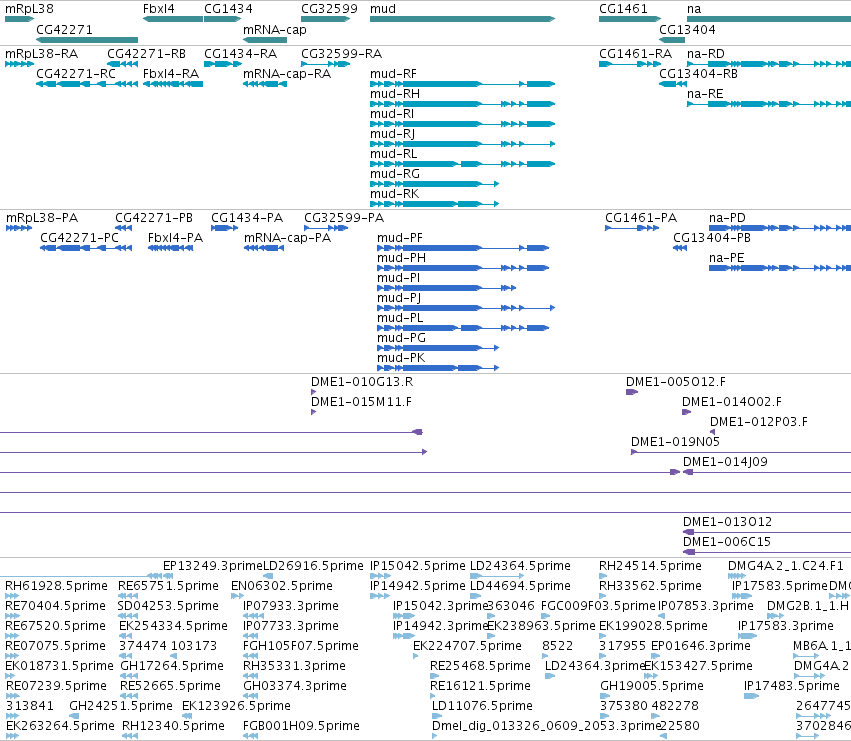Click transcript CG42271-RB

coord(122,64)
